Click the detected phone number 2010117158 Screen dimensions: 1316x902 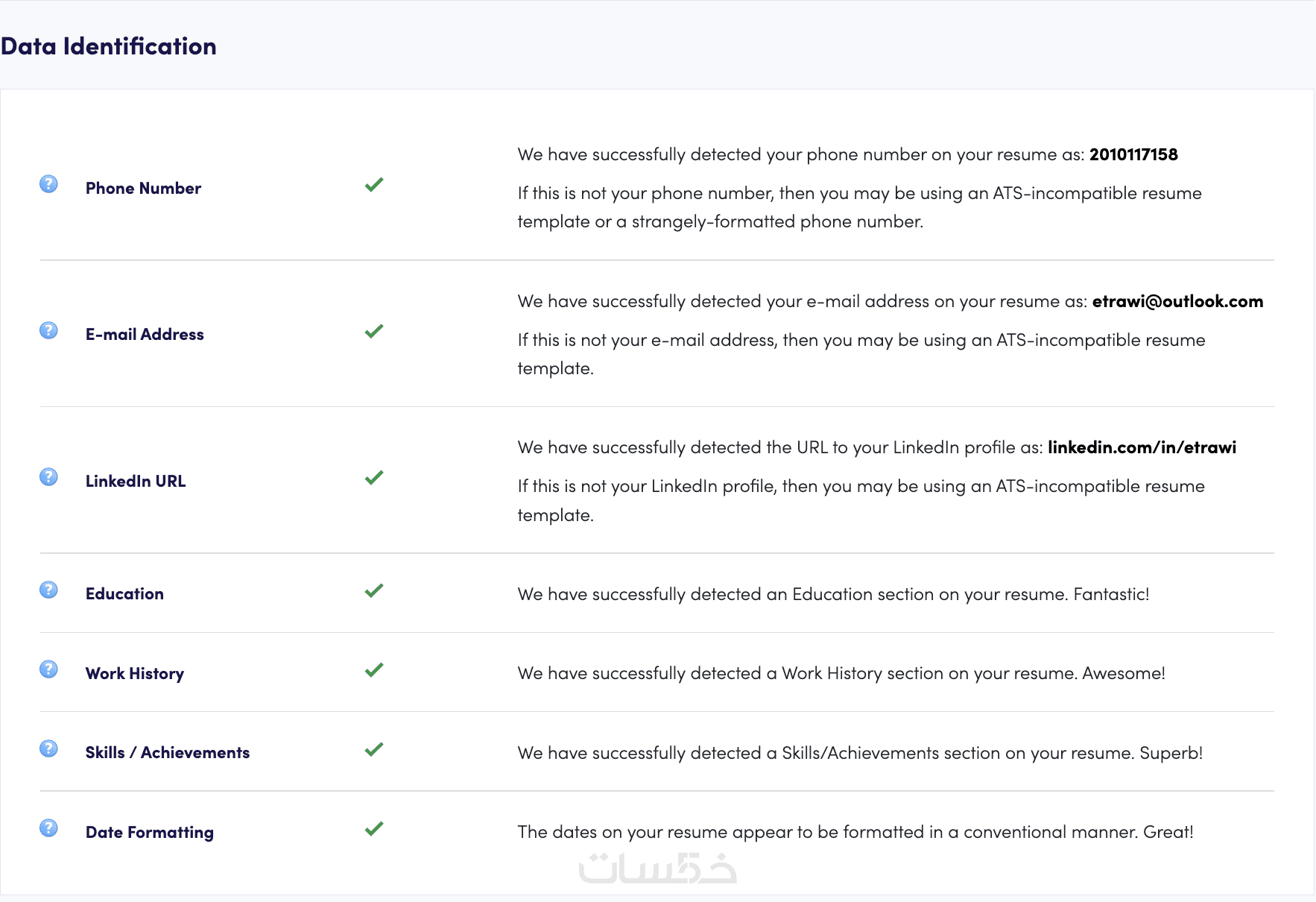tap(1133, 154)
